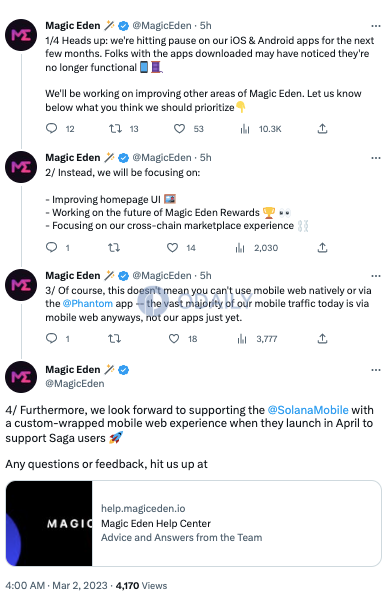Screen dimensions: 391x603
Task: Open Magic Eden avatar on the fourth tweet
Action: tap(21, 377)
